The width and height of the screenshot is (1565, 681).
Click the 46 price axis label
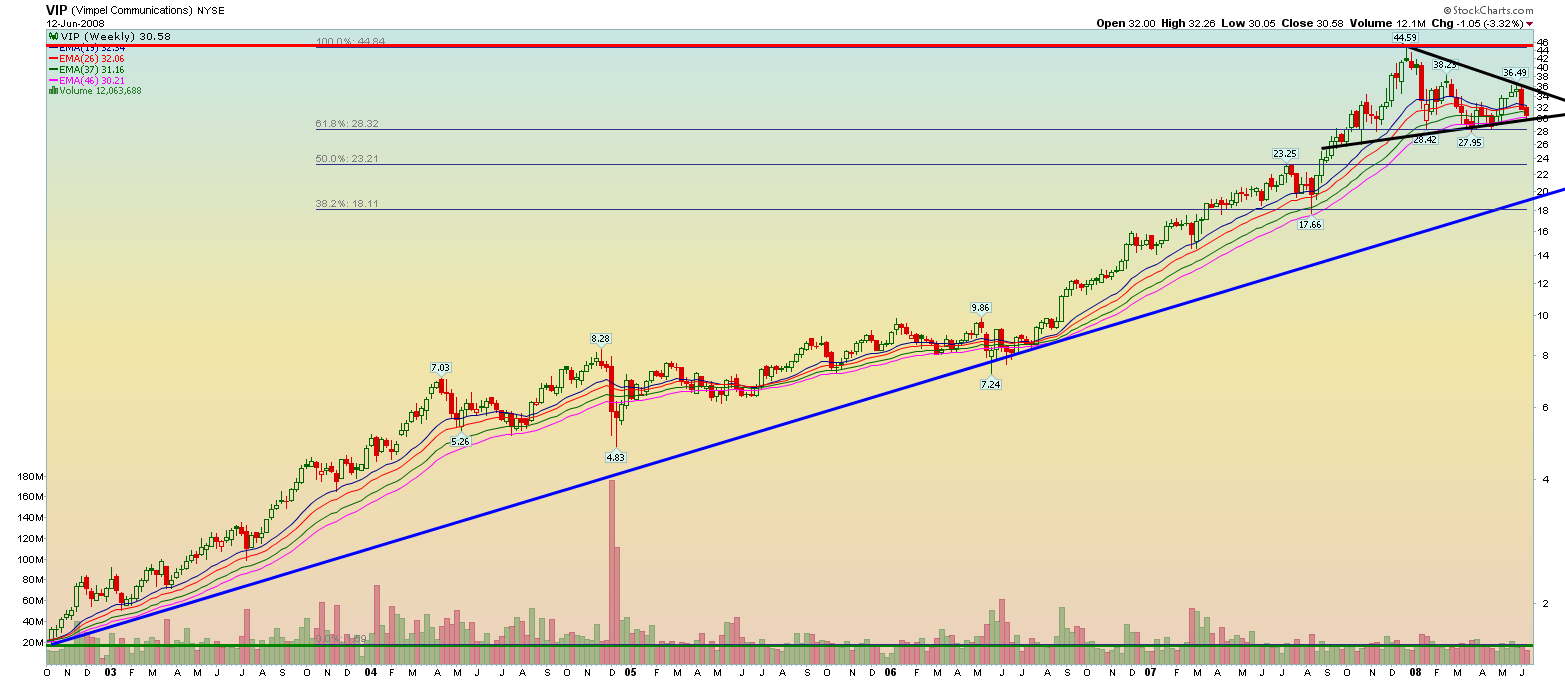(x=1543, y=44)
